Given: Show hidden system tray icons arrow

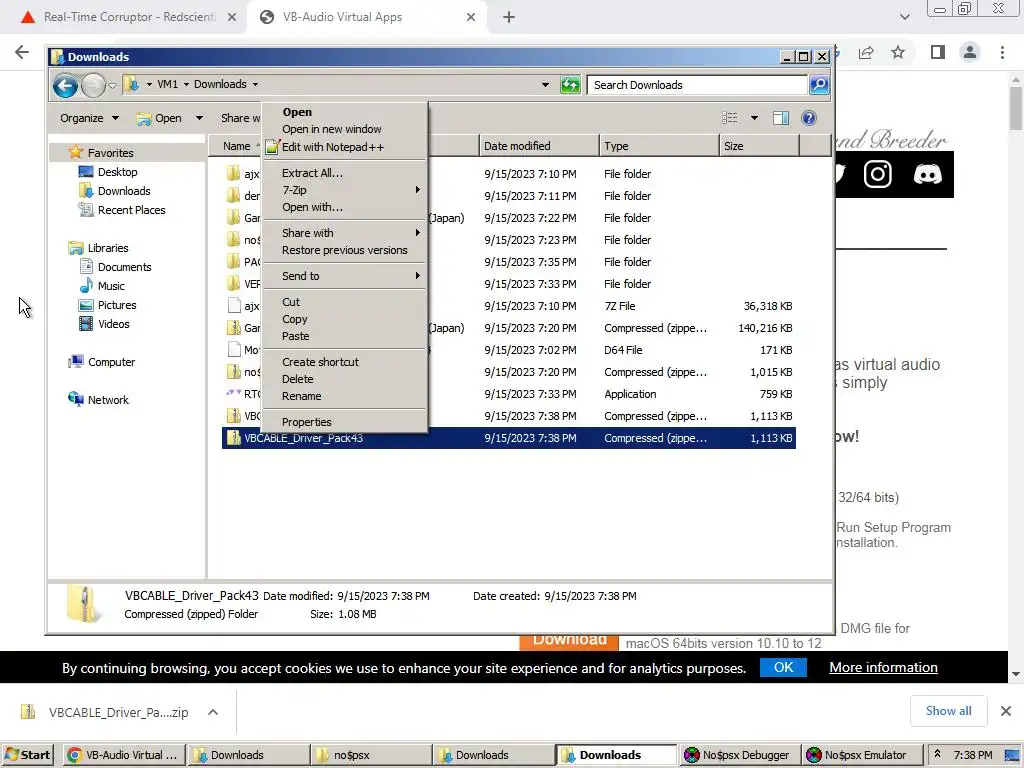Looking at the screenshot, I should click(937, 754).
